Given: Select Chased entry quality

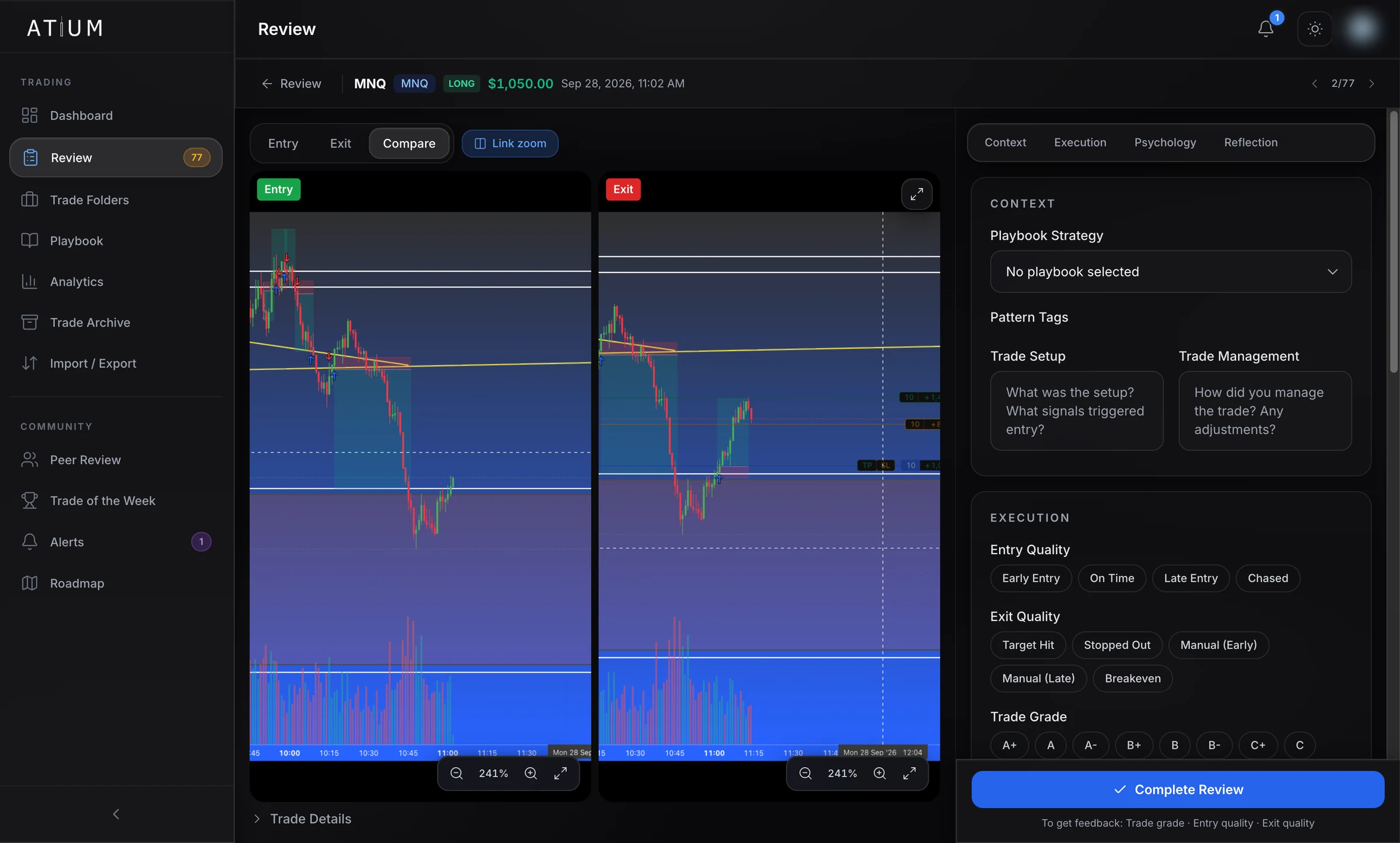Looking at the screenshot, I should pos(1268,578).
